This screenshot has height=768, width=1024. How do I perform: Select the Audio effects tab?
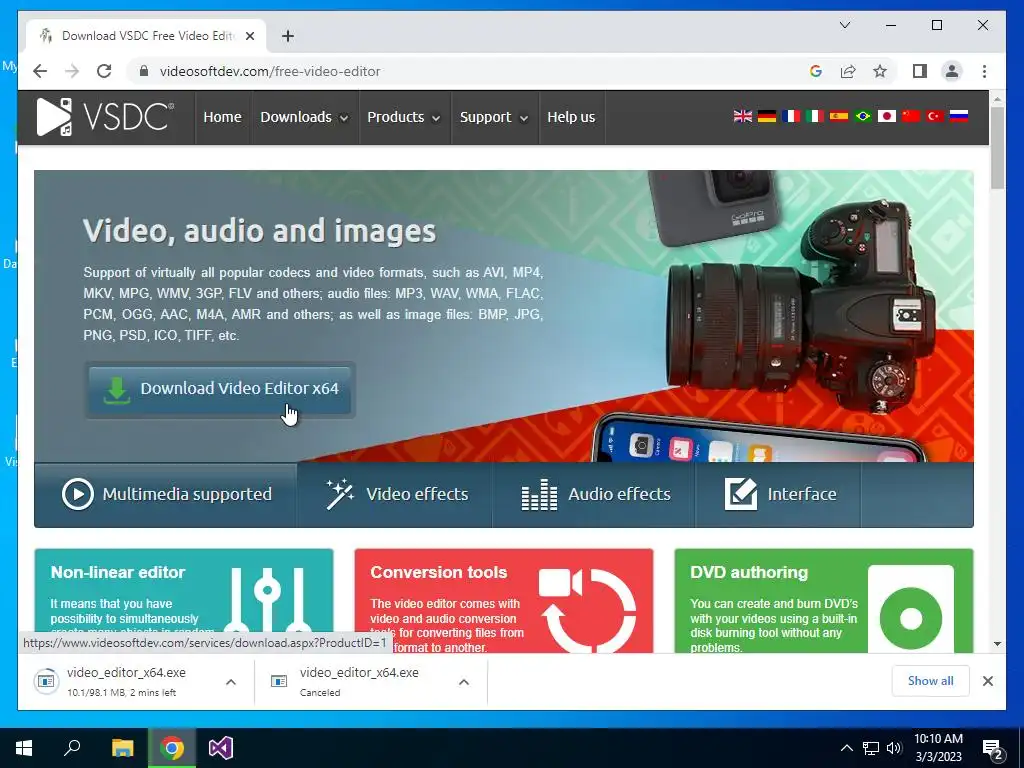click(594, 494)
